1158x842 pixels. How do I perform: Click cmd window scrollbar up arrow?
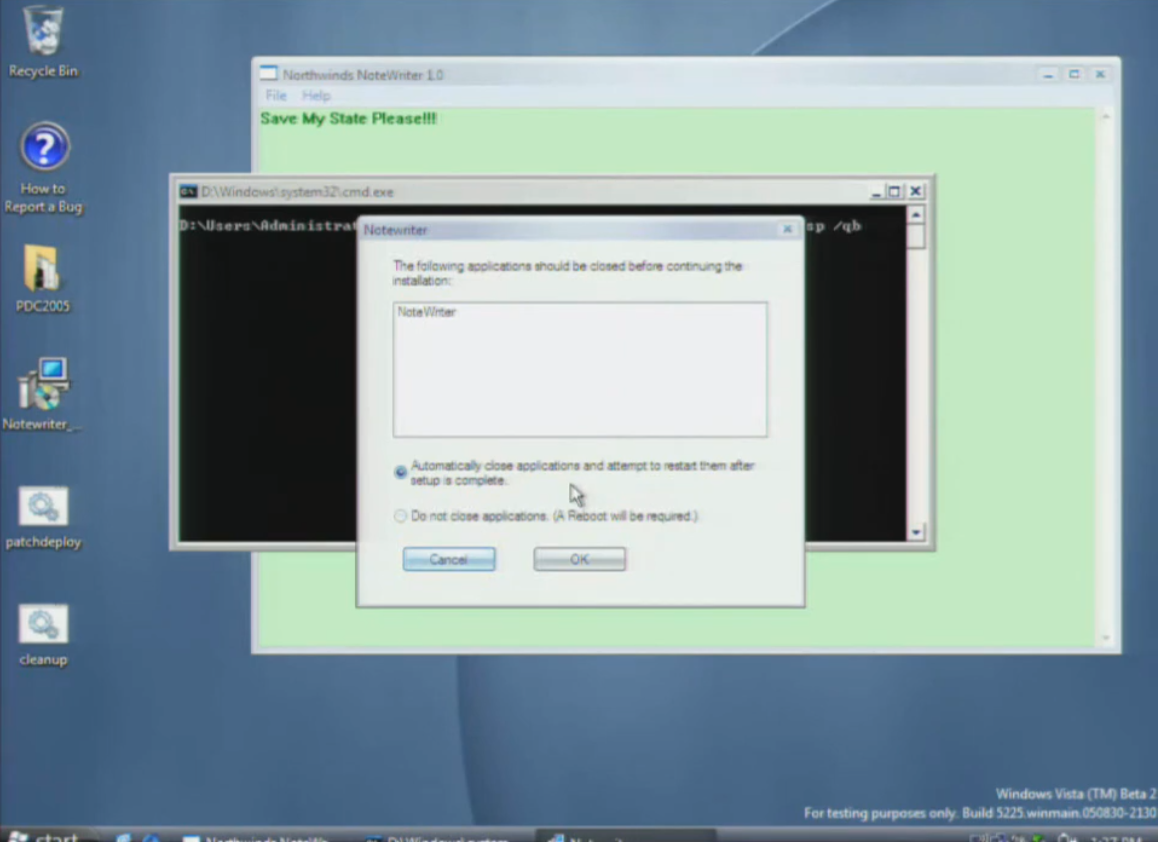tap(916, 215)
